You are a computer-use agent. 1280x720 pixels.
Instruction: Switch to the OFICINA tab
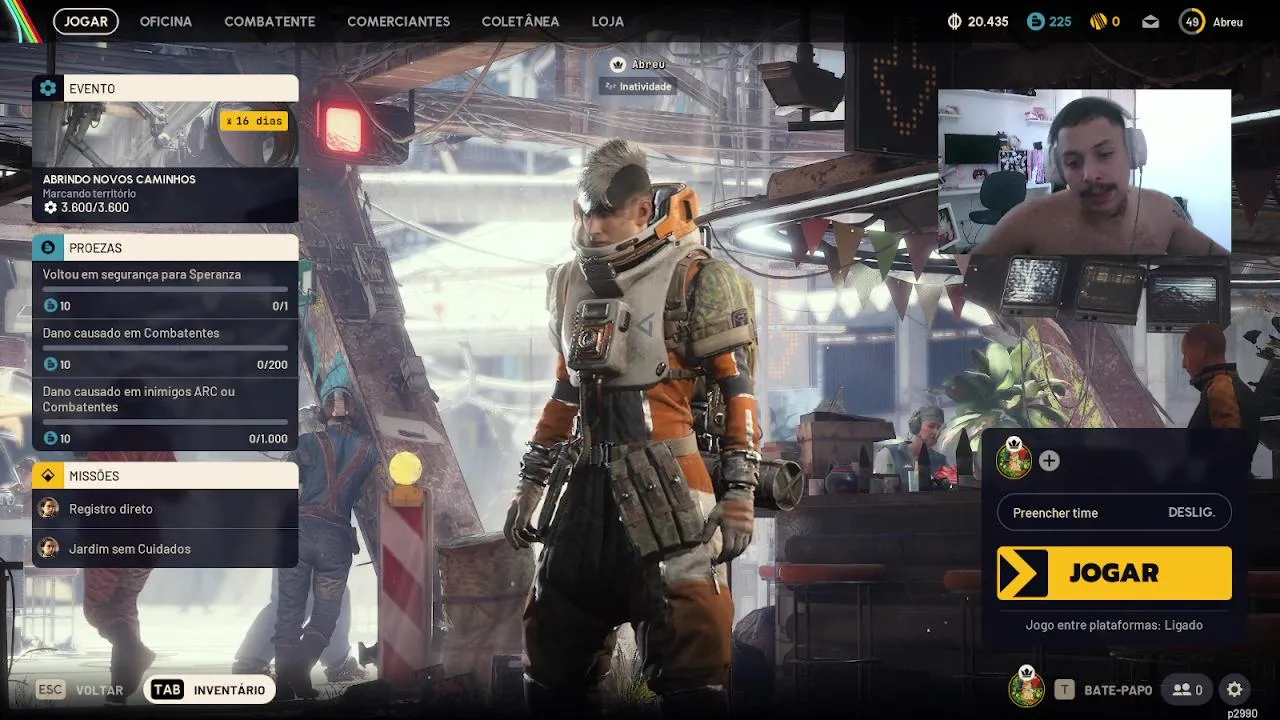click(166, 21)
